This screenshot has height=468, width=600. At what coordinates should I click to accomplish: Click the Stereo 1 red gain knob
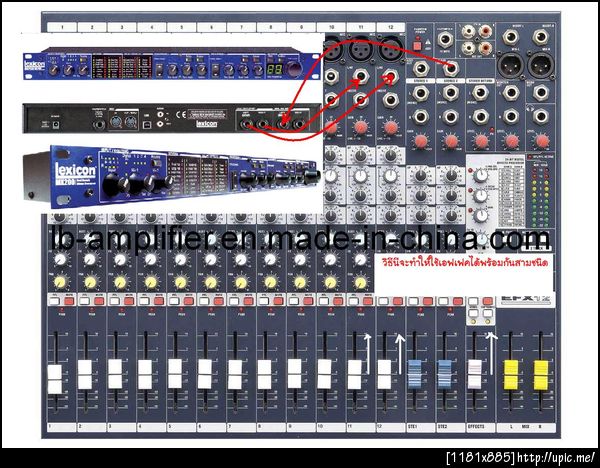(x=421, y=141)
